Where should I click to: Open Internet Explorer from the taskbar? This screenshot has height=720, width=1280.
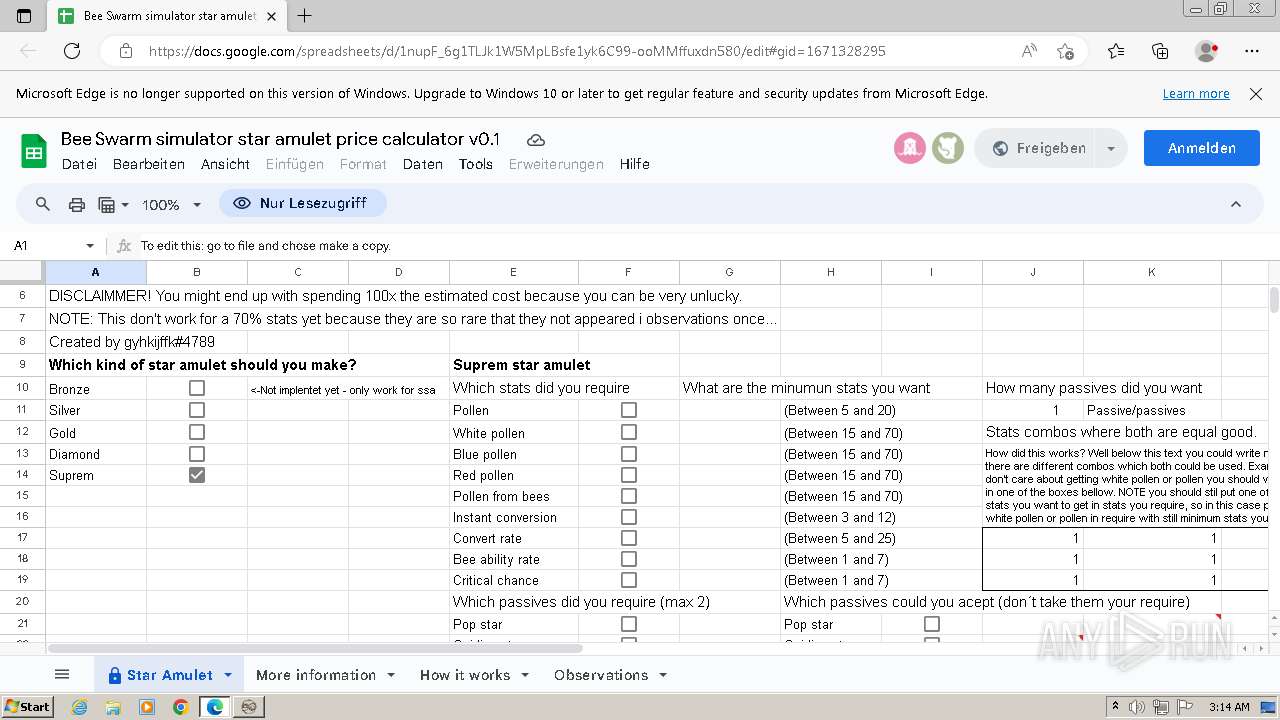(79, 707)
